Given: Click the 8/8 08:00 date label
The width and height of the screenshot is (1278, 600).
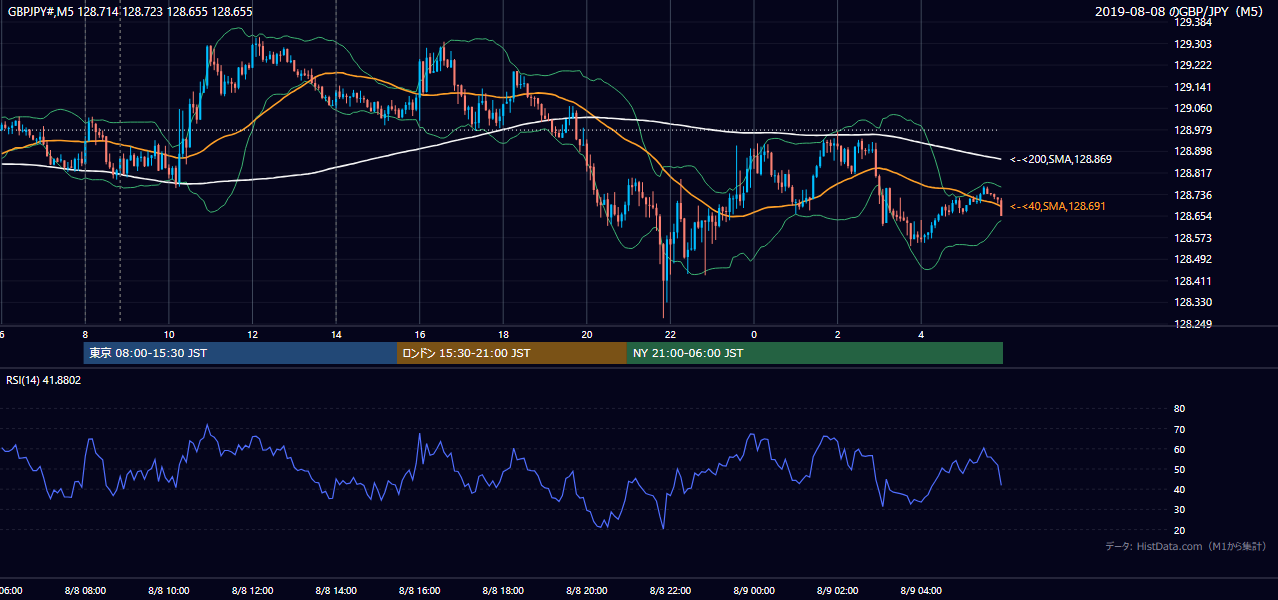Looking at the screenshot, I should click(85, 591).
